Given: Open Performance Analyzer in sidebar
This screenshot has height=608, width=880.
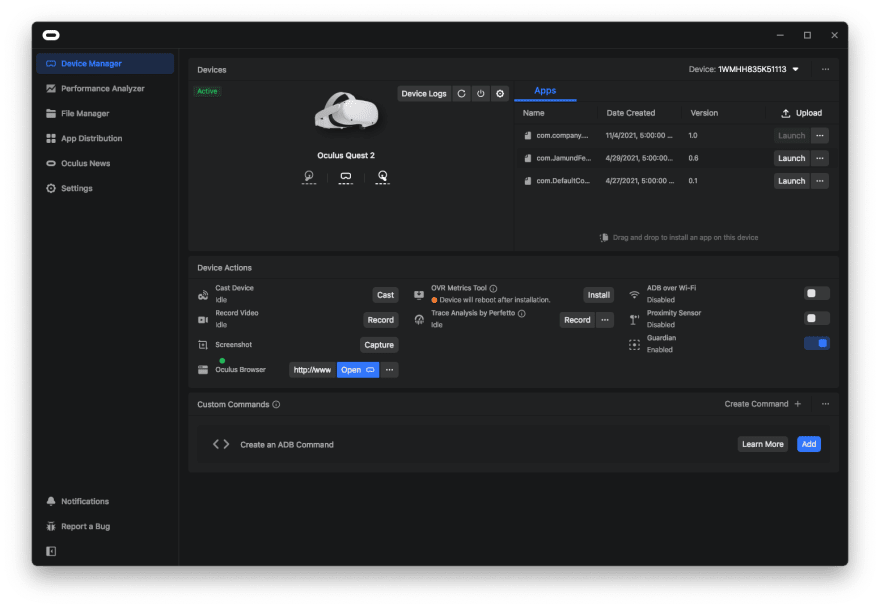Looking at the screenshot, I should click(105, 89).
